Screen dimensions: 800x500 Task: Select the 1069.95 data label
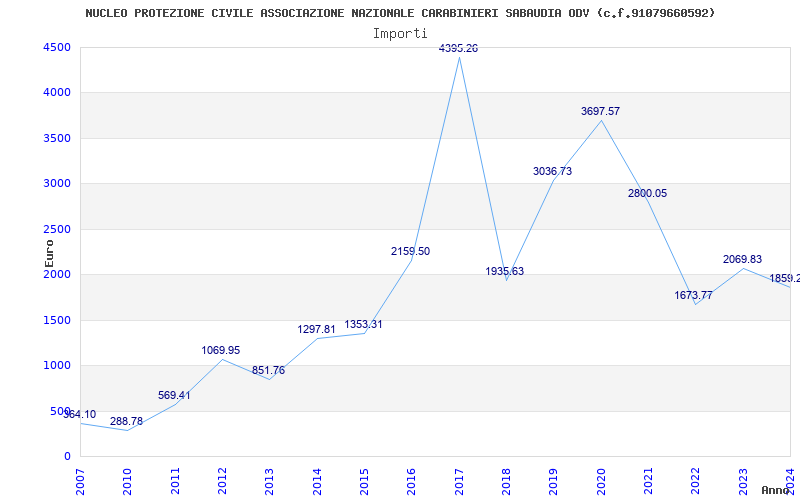[220, 351]
